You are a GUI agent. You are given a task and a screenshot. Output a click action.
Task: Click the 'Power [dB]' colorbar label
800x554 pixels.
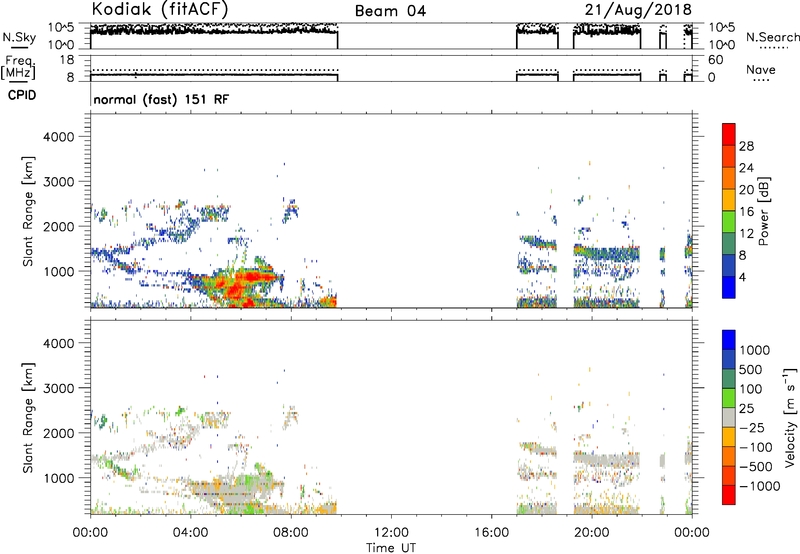(x=763, y=211)
